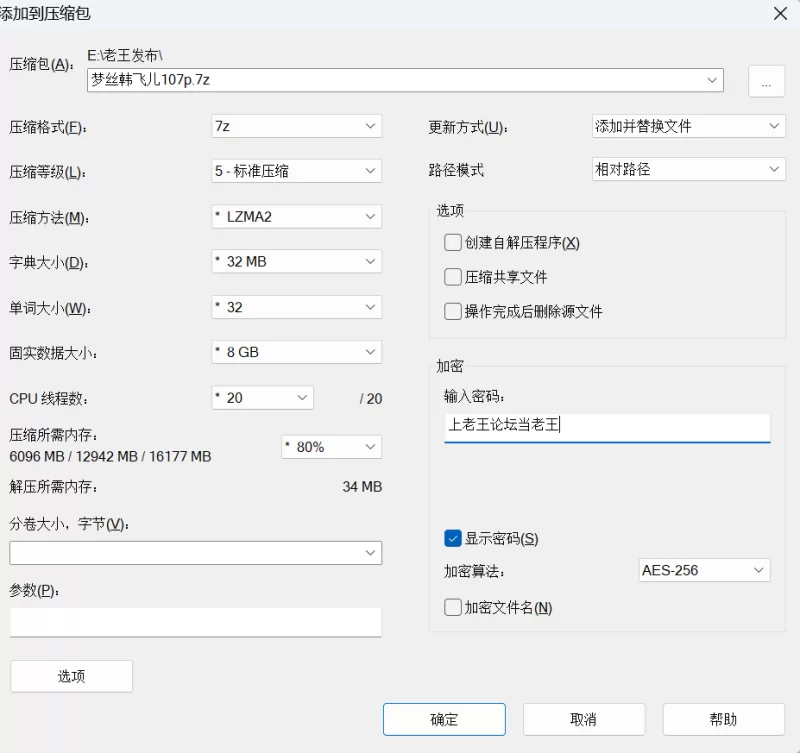Expand the compression level dropdown
This screenshot has width=800, height=753.
(296, 171)
